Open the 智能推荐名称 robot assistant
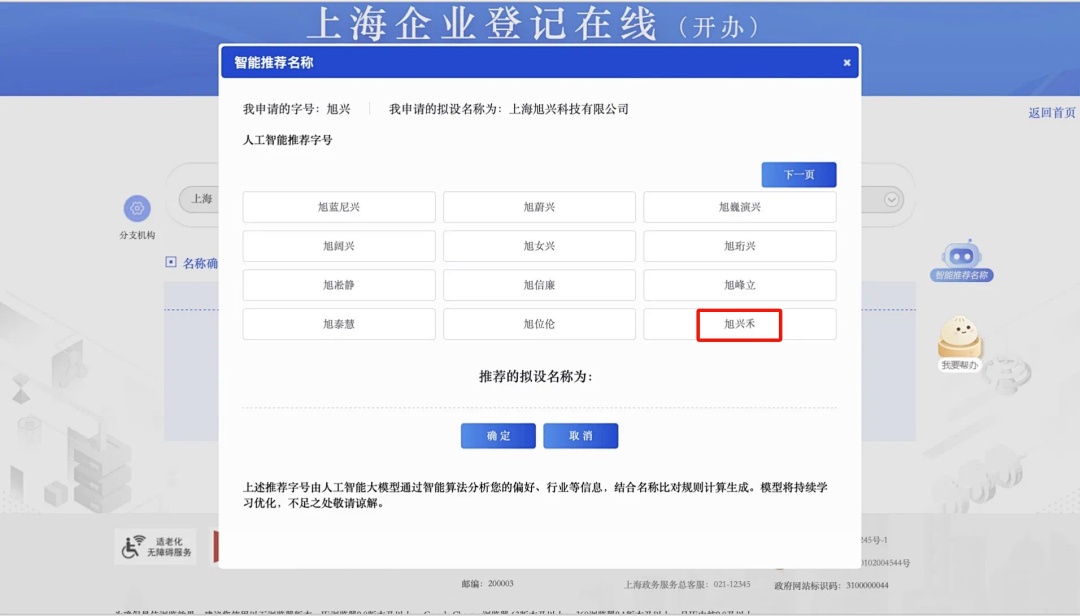This screenshot has height=616, width=1080. coord(961,257)
